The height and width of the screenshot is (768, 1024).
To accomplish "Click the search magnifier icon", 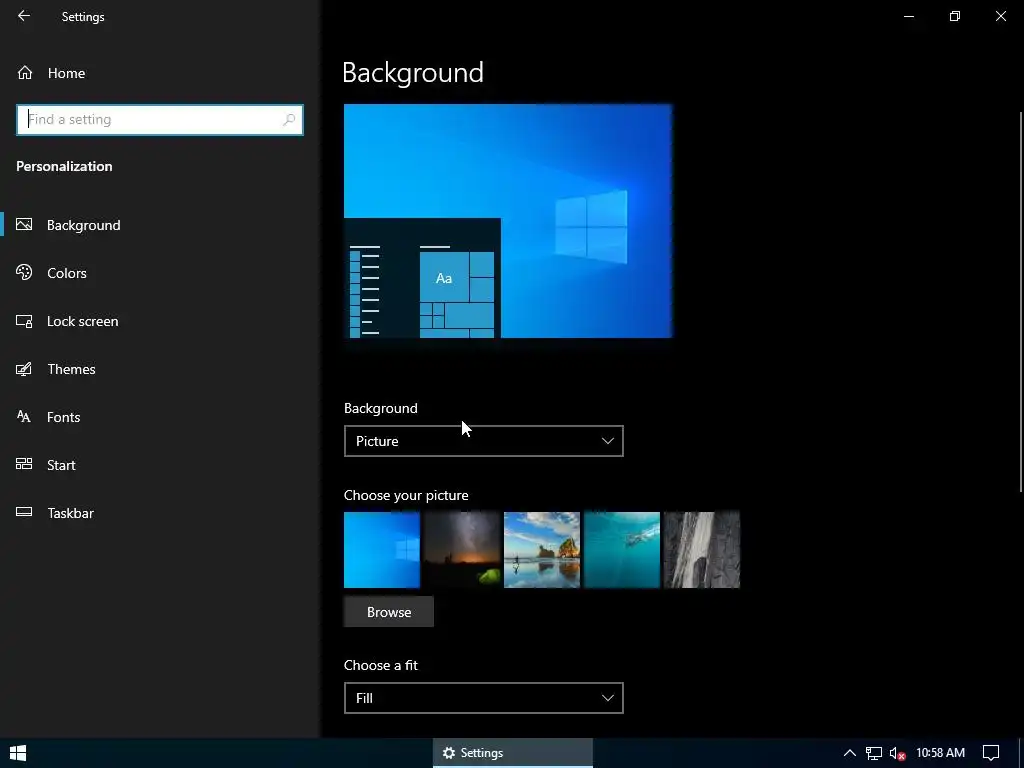I will click(289, 120).
